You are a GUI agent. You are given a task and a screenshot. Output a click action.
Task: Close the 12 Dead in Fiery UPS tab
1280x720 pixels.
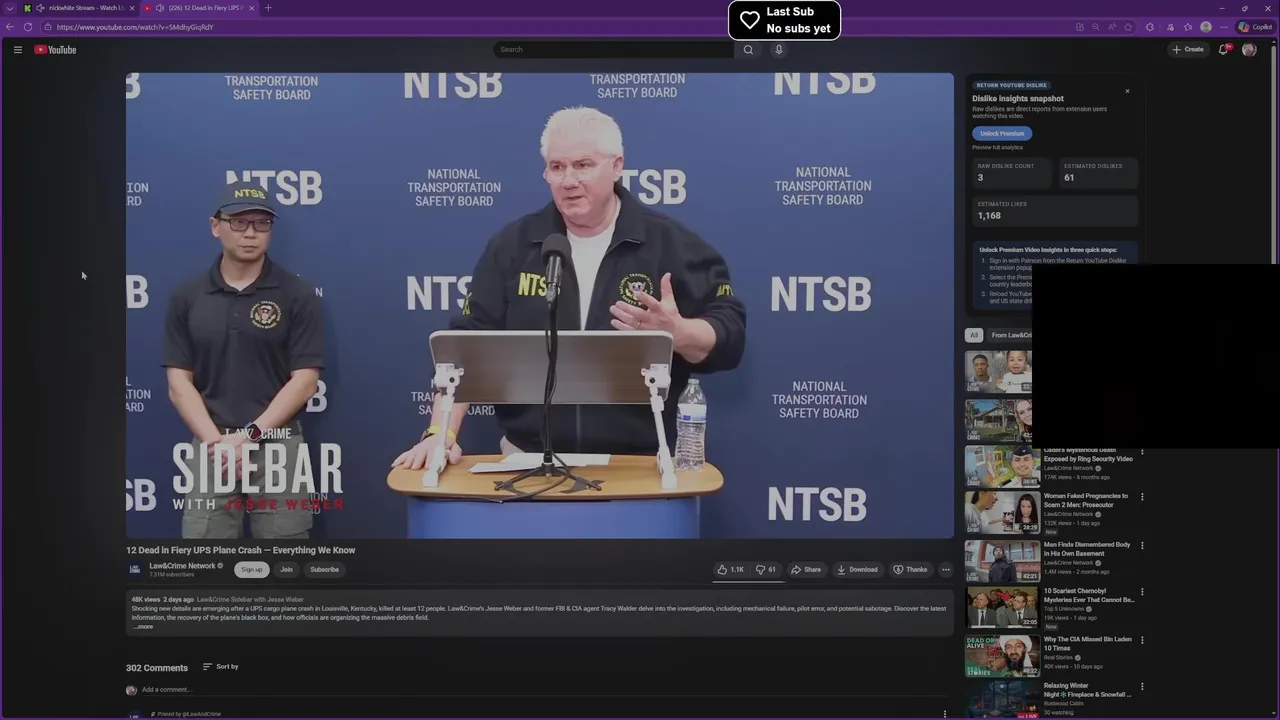pos(251,8)
